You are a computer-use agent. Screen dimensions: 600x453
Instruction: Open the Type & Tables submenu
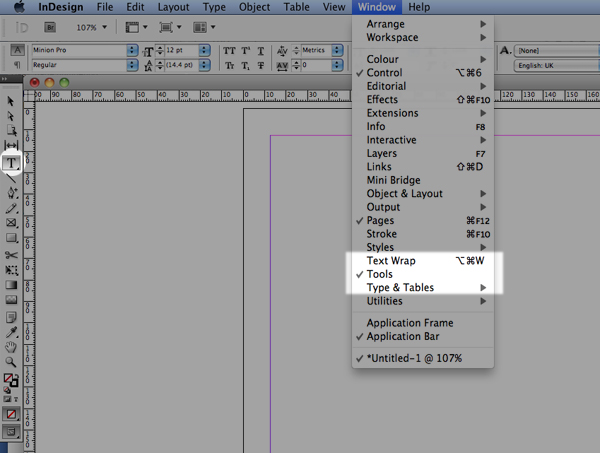click(x=423, y=288)
